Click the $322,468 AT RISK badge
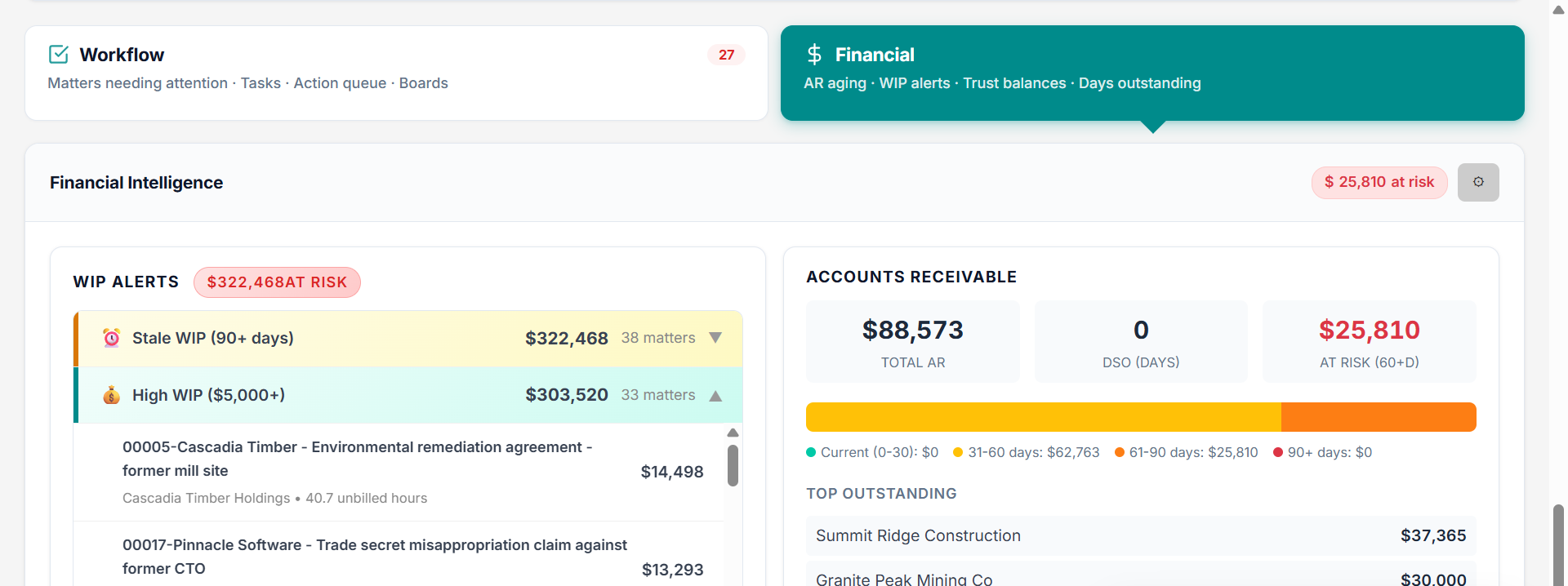Screen dimensions: 1568x586 pos(277,282)
